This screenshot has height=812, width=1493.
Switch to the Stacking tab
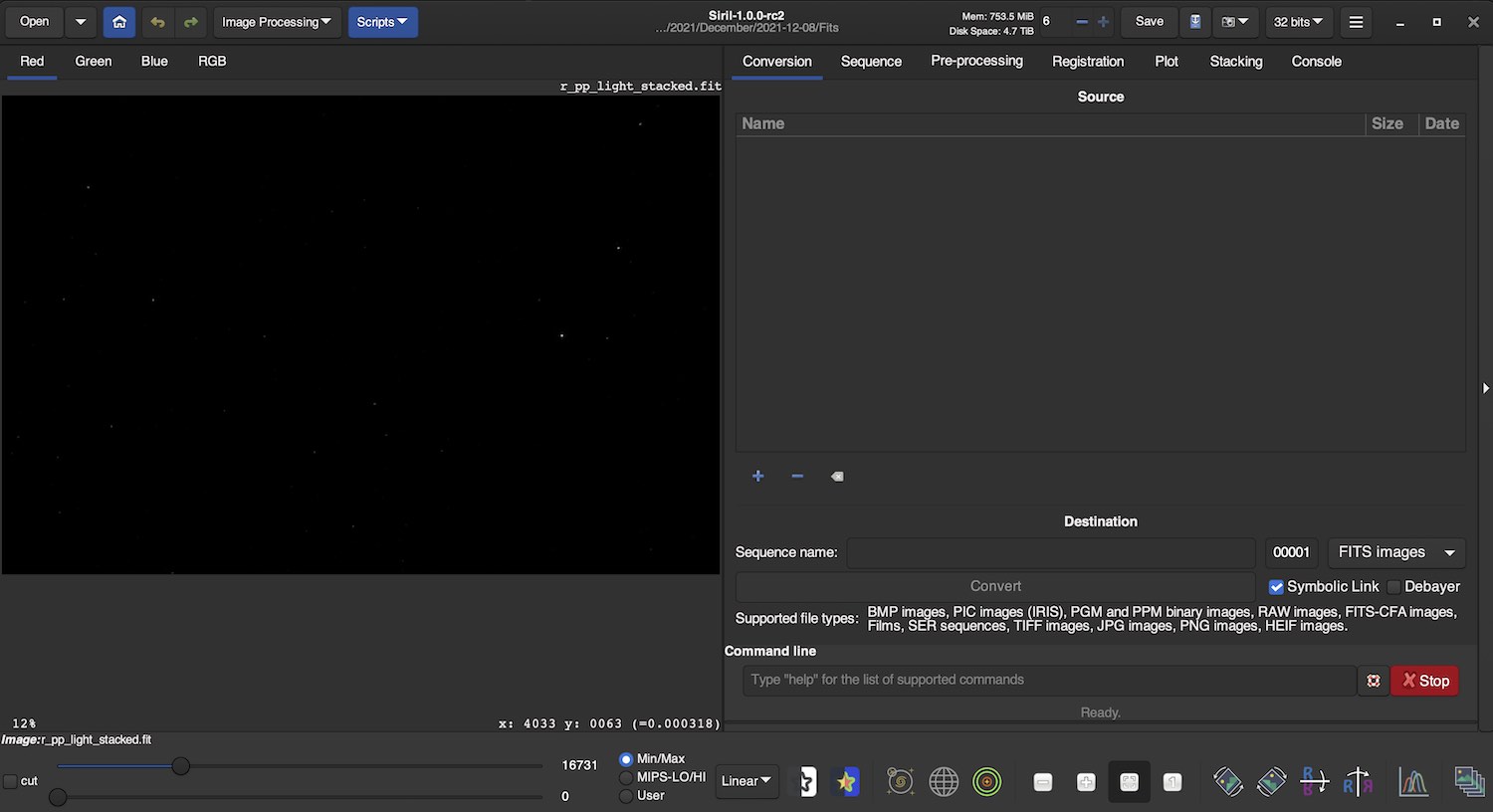click(1235, 62)
